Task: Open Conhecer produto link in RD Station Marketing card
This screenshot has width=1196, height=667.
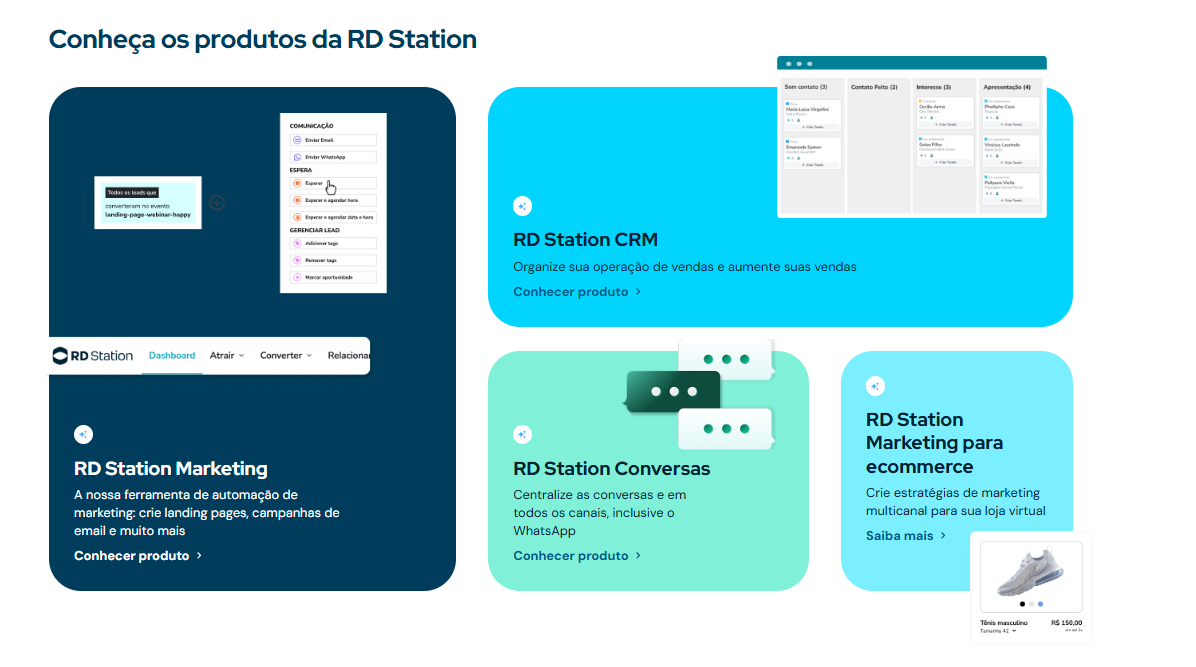Action: tap(138, 556)
